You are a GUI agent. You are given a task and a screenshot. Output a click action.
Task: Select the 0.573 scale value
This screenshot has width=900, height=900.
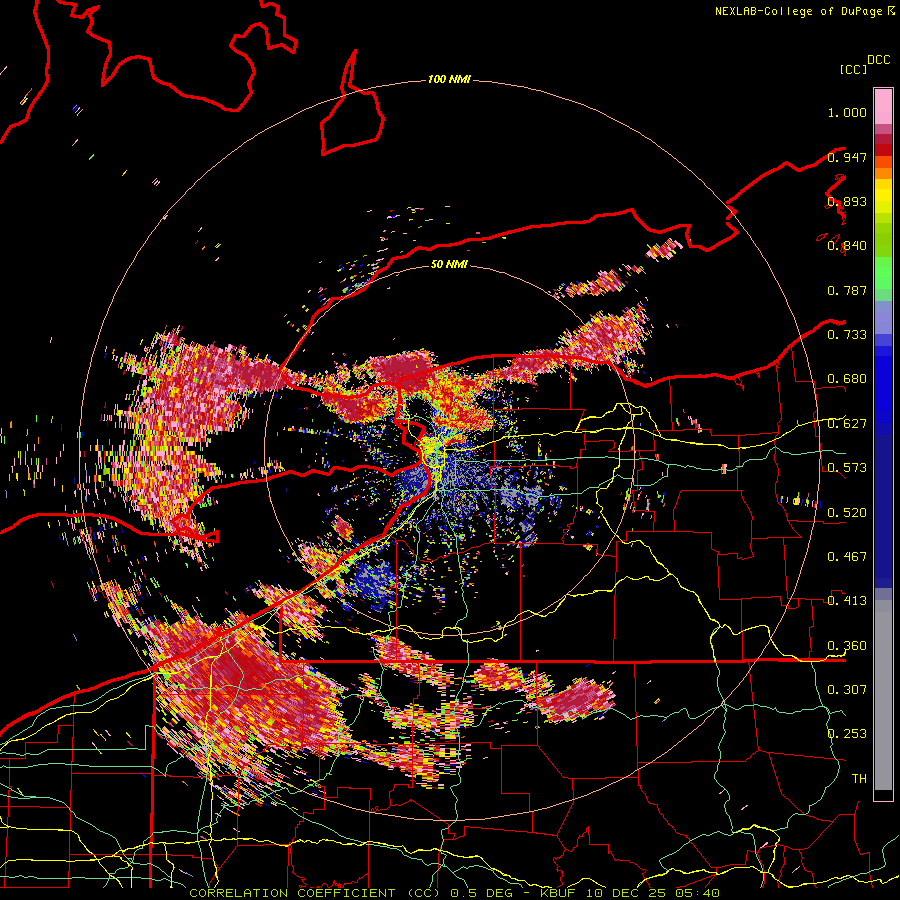tap(847, 468)
